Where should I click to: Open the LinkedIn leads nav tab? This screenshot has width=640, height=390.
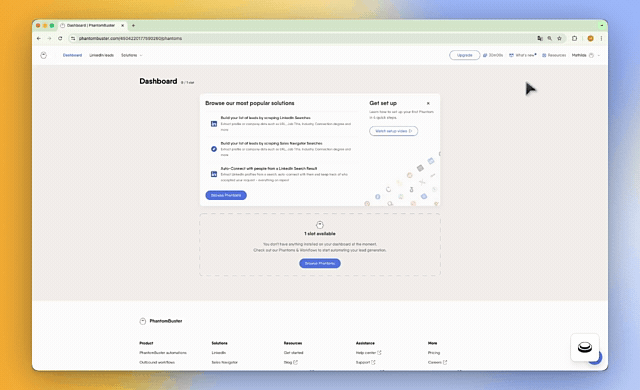102,55
